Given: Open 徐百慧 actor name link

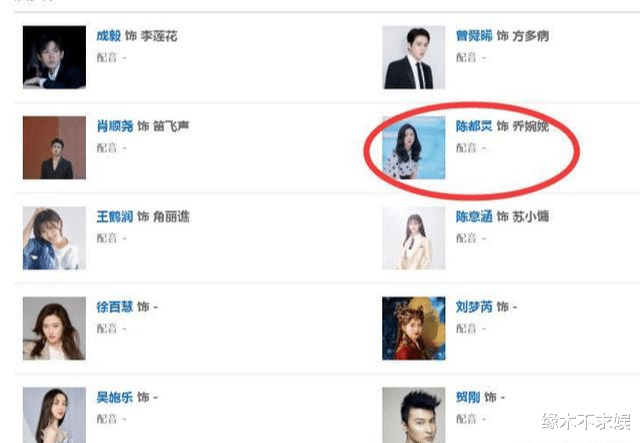Looking at the screenshot, I should (115, 307).
